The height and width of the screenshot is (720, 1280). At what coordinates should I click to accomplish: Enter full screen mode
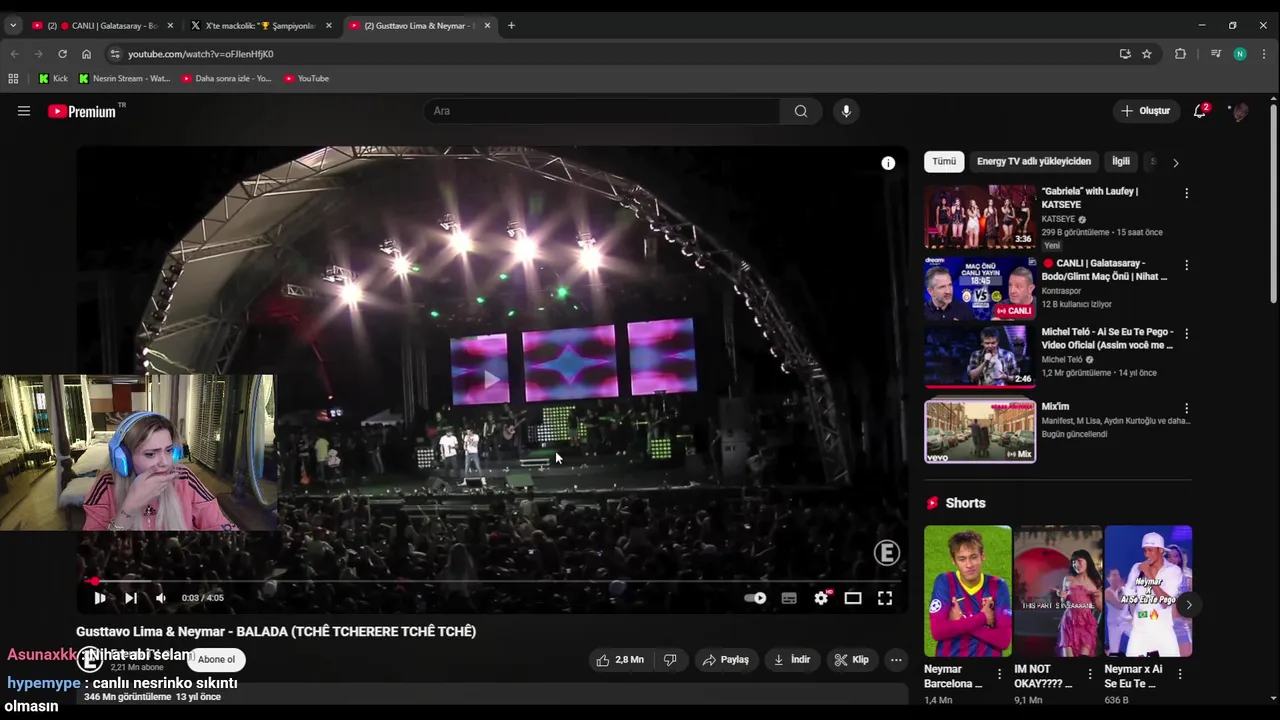click(x=885, y=598)
